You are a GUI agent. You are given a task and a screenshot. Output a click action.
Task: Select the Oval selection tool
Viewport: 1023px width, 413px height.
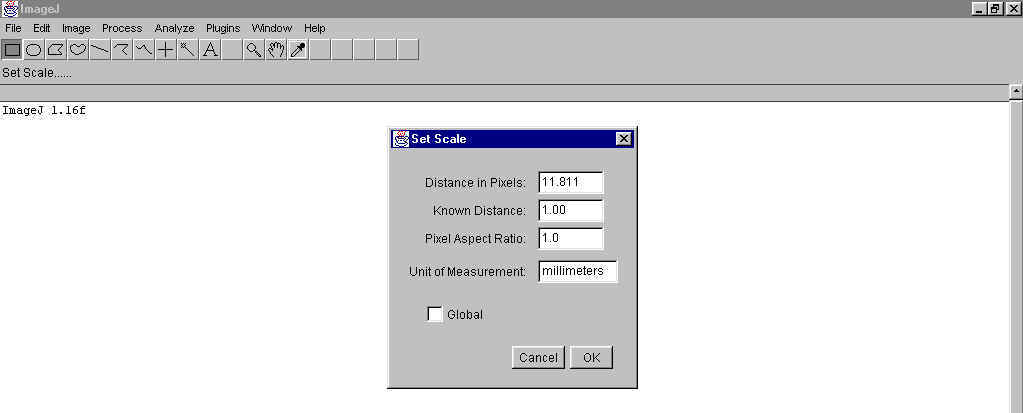coord(33,50)
